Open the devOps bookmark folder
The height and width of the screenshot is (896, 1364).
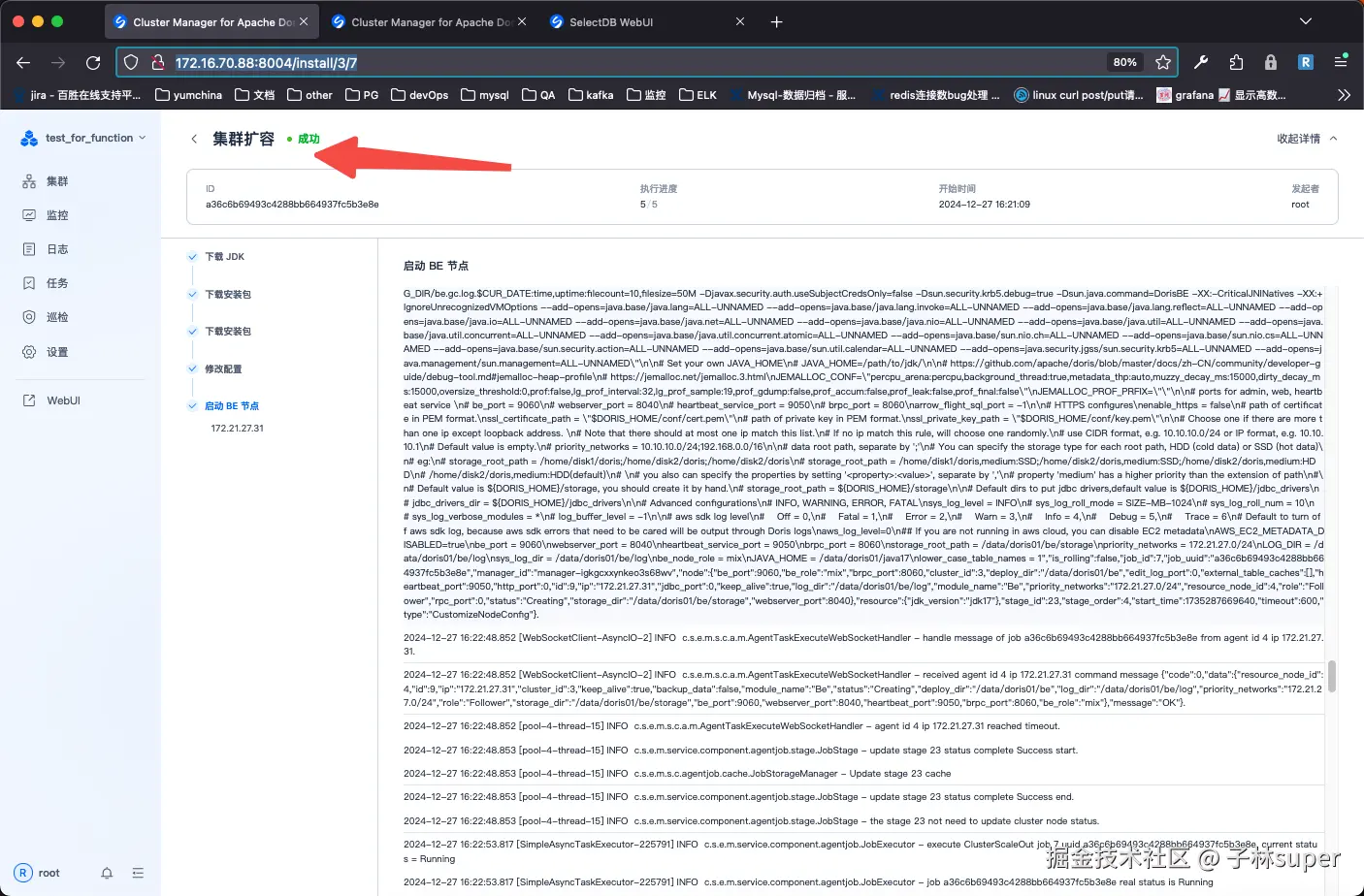tap(420, 95)
